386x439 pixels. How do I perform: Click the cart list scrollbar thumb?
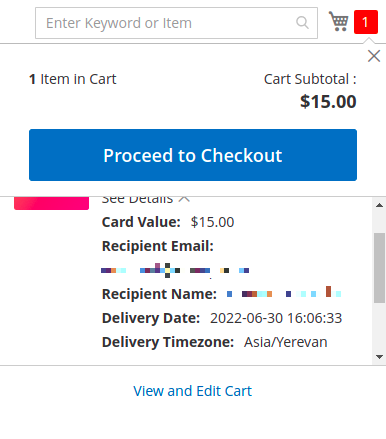tap(379, 268)
